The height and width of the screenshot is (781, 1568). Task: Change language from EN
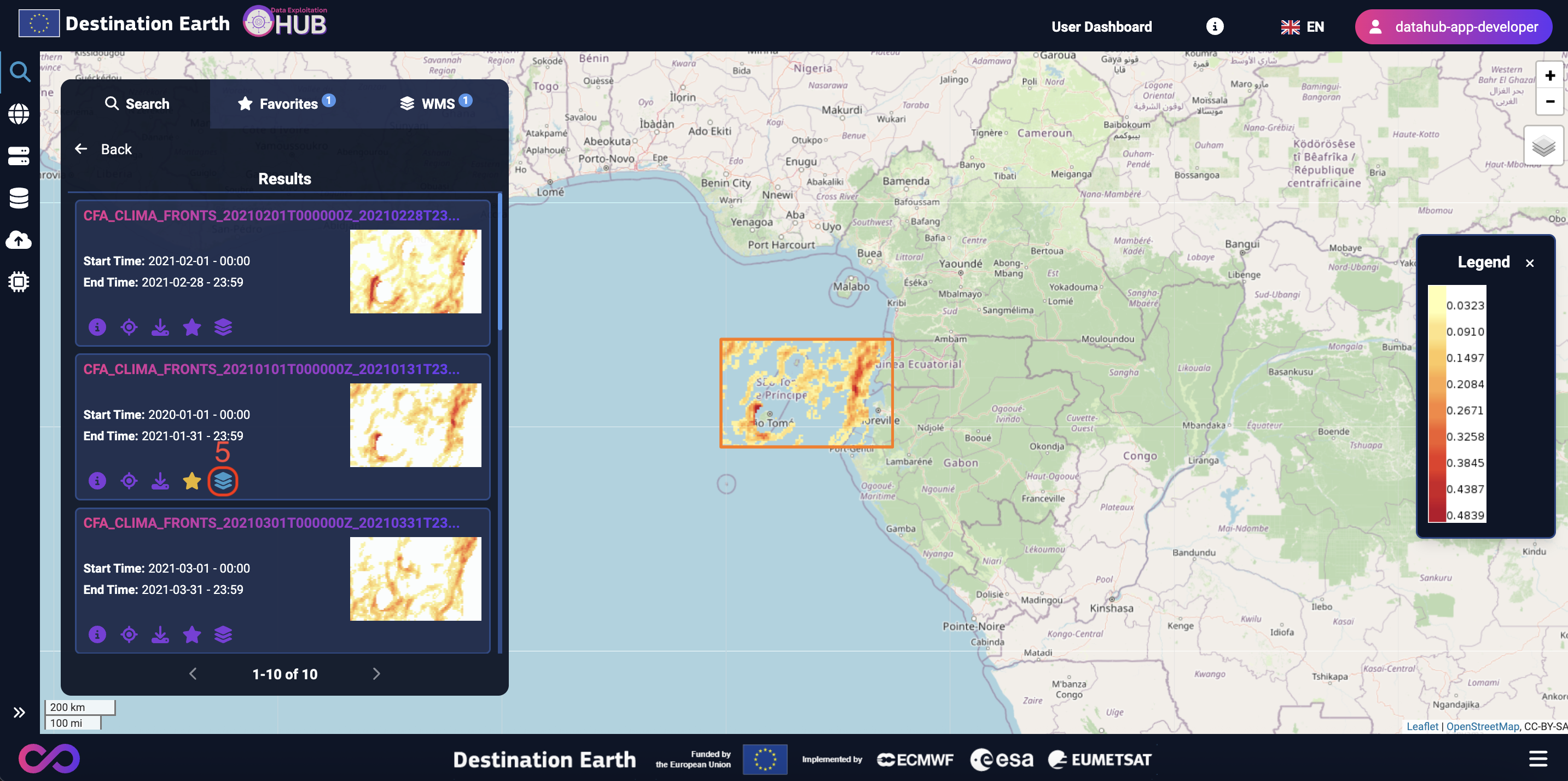(x=1303, y=27)
